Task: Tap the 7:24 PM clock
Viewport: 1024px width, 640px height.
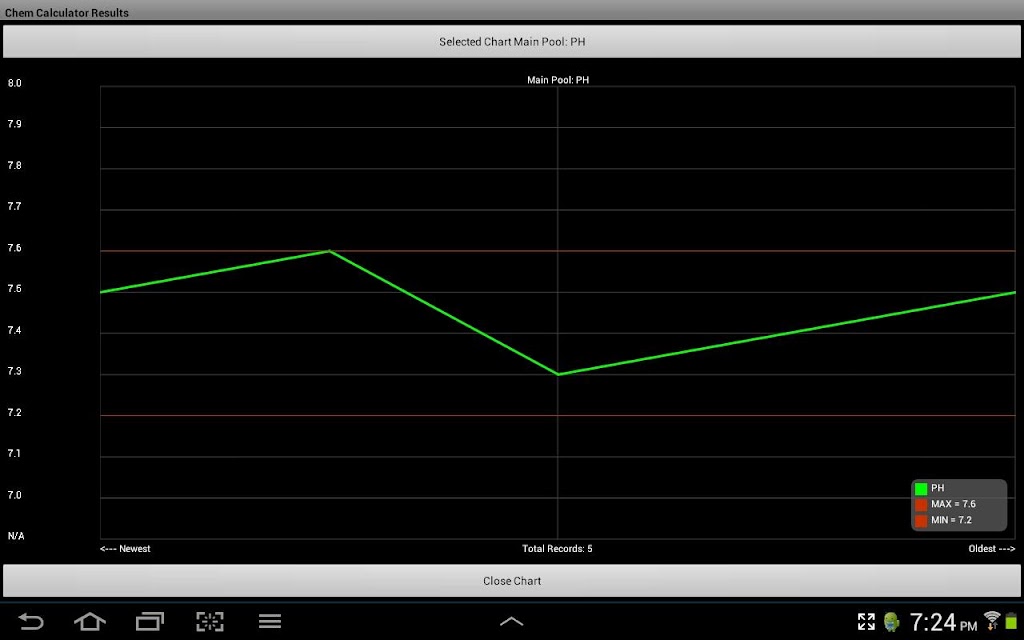Action: coord(943,622)
